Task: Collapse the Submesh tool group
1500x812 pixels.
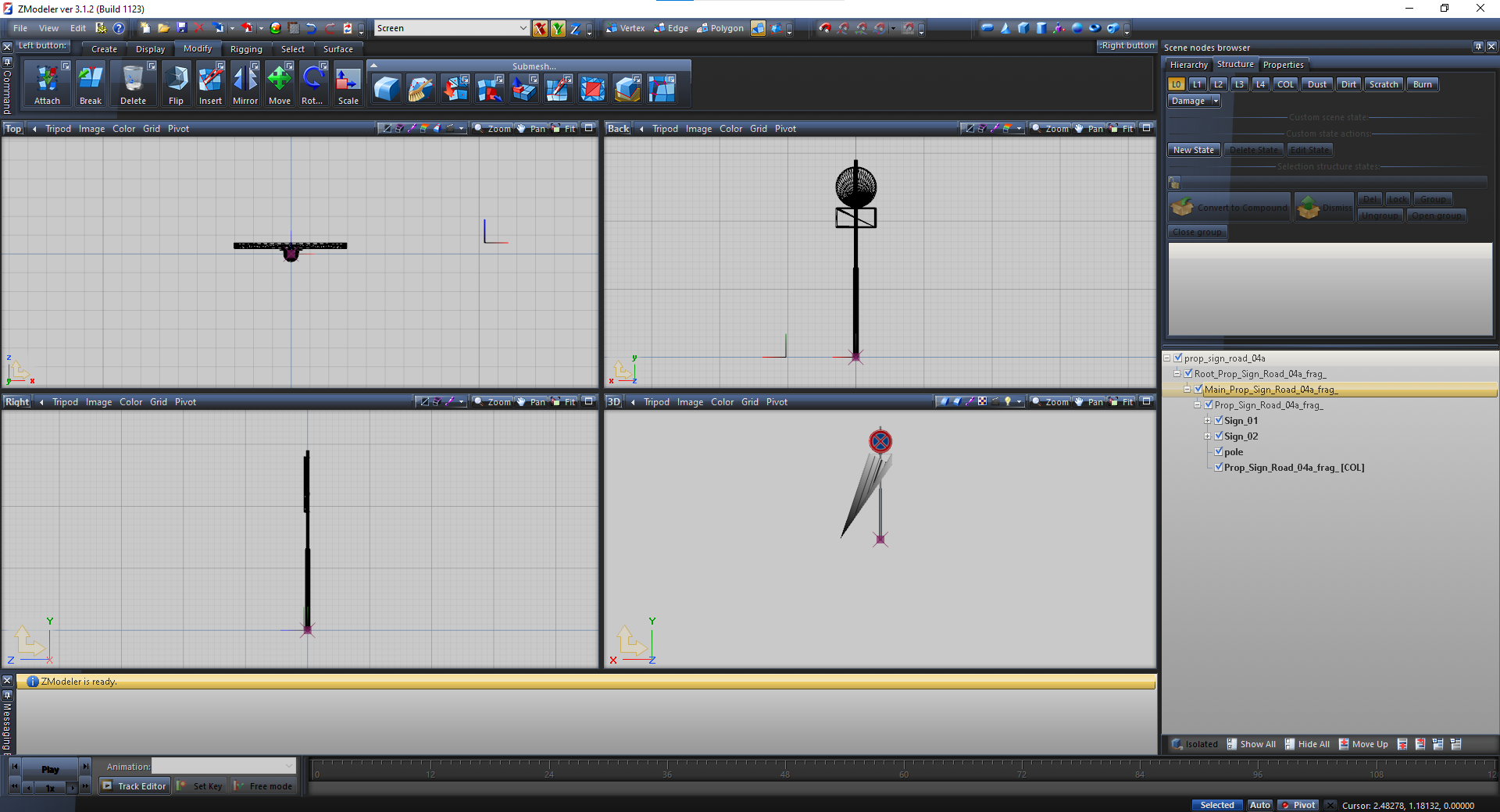Action: (x=373, y=66)
